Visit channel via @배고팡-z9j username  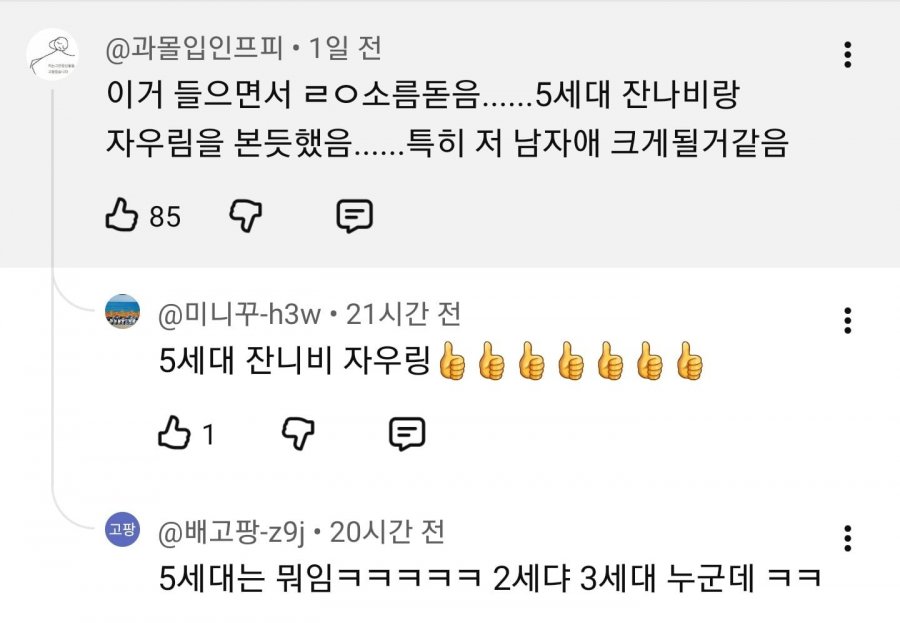coord(231,532)
